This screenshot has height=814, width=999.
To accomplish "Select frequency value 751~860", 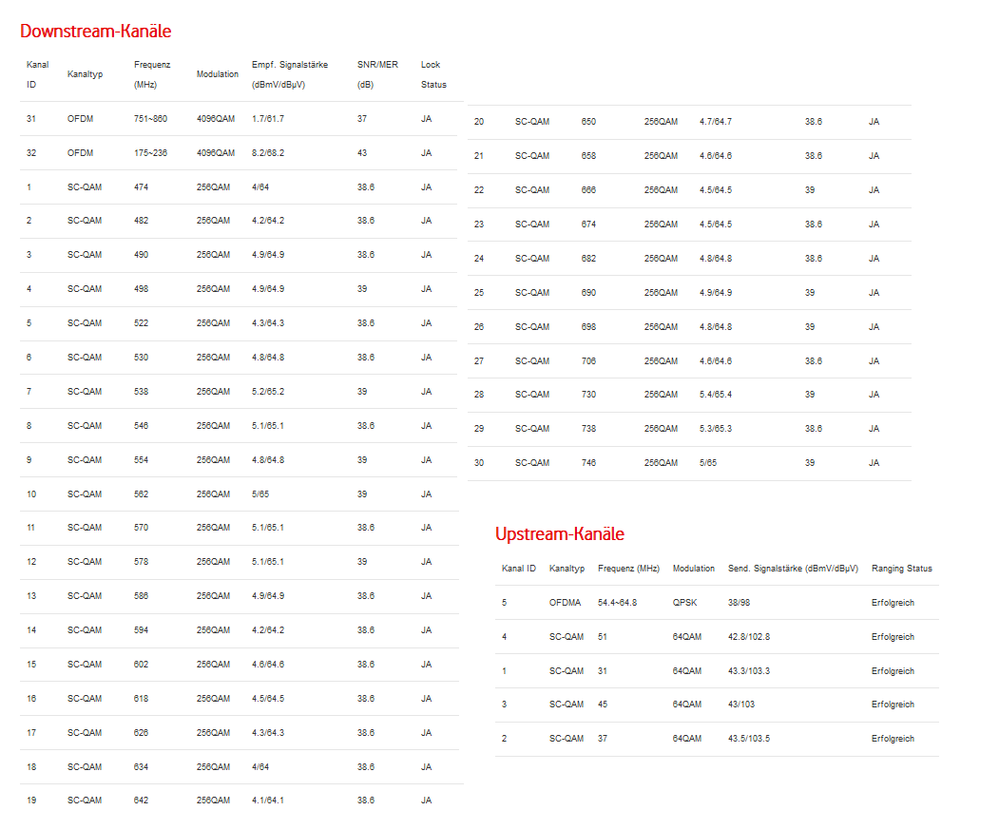I will pyautogui.click(x=150, y=118).
